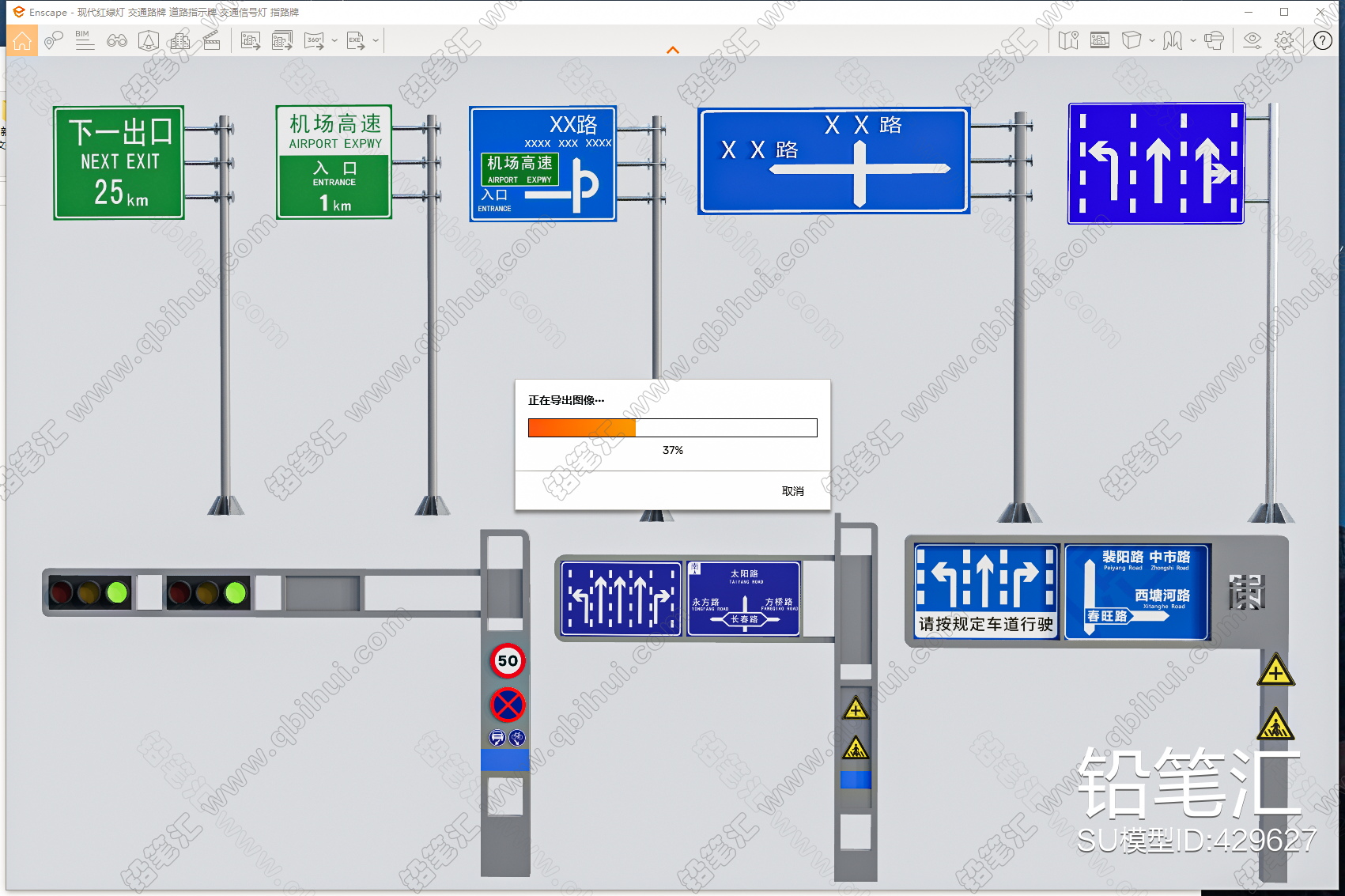This screenshot has height=896, width=1345.
Task: Click the Batch Rendering export icon
Action: (282, 40)
